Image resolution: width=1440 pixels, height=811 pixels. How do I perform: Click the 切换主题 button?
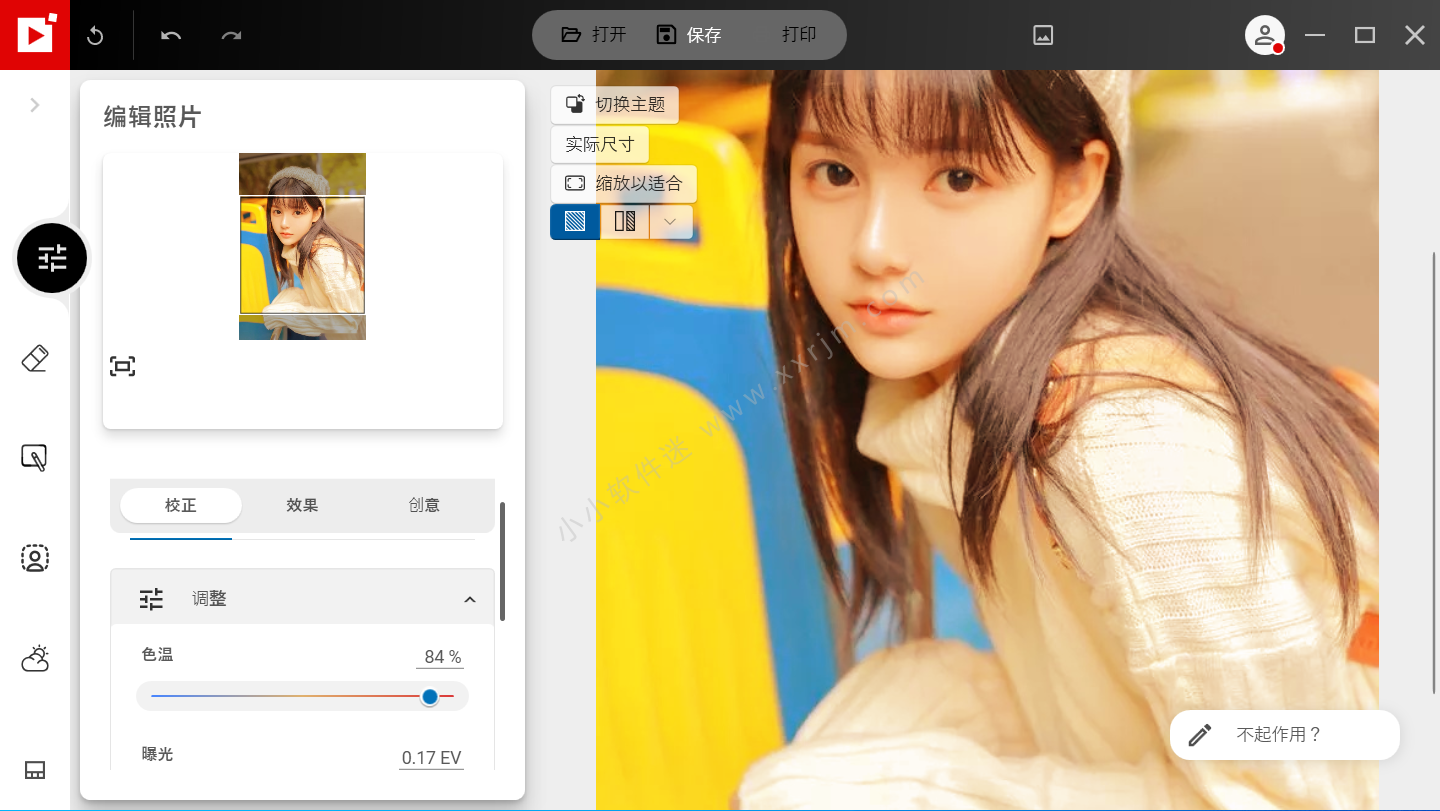coord(615,104)
